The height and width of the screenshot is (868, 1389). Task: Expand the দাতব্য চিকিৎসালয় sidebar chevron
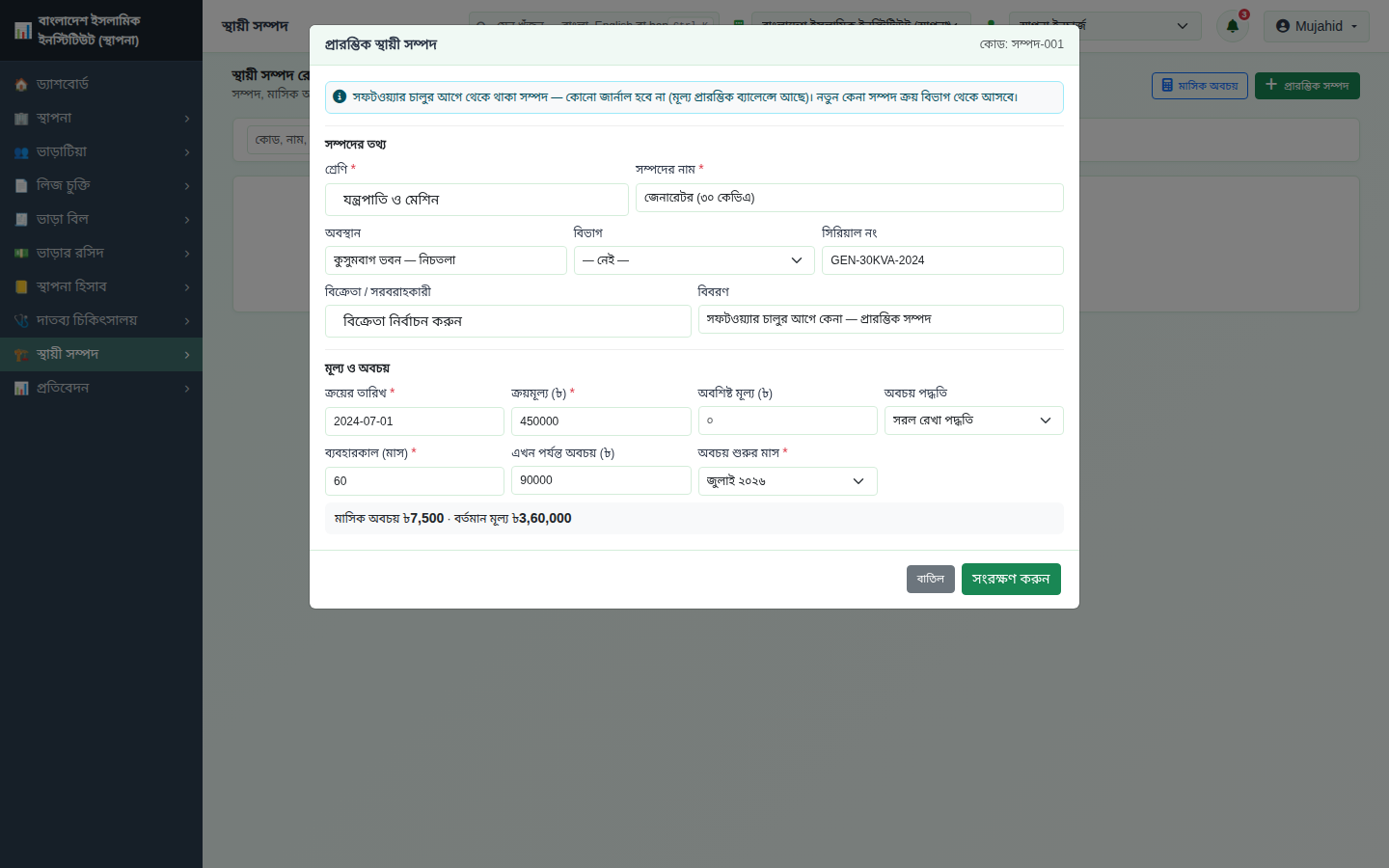click(x=187, y=321)
